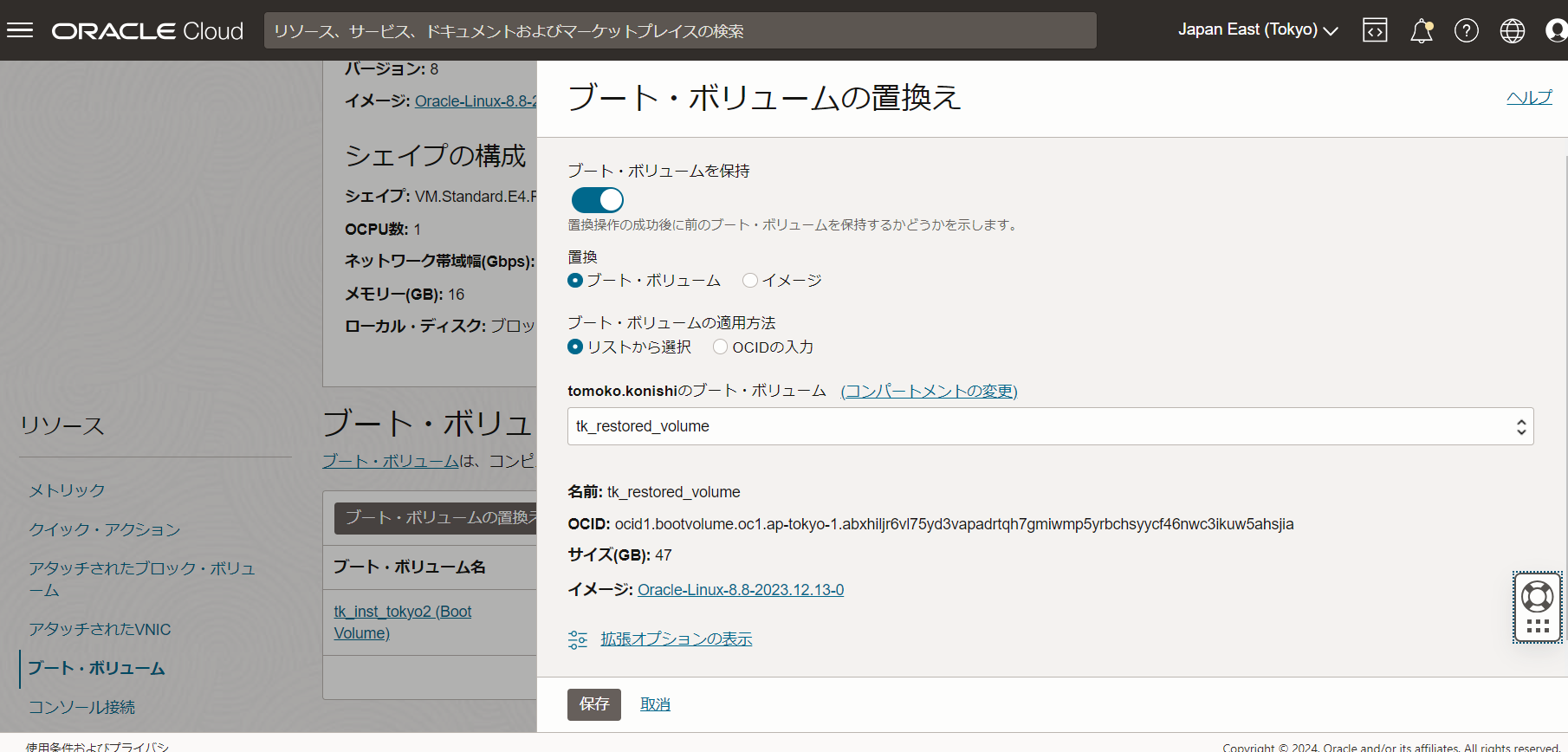Open the tk_restored_volume boot volume dropdown
Image resolution: width=1568 pixels, height=752 pixels.
click(1050, 426)
